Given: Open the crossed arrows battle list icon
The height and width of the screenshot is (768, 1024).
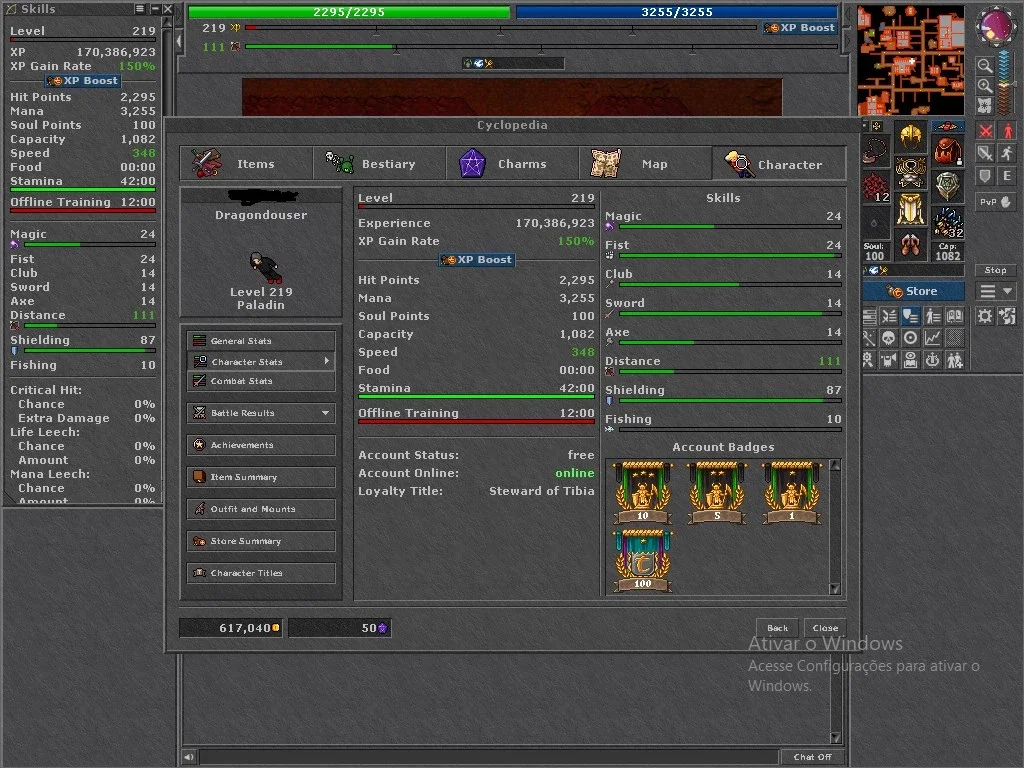Looking at the screenshot, I should click(x=889, y=316).
